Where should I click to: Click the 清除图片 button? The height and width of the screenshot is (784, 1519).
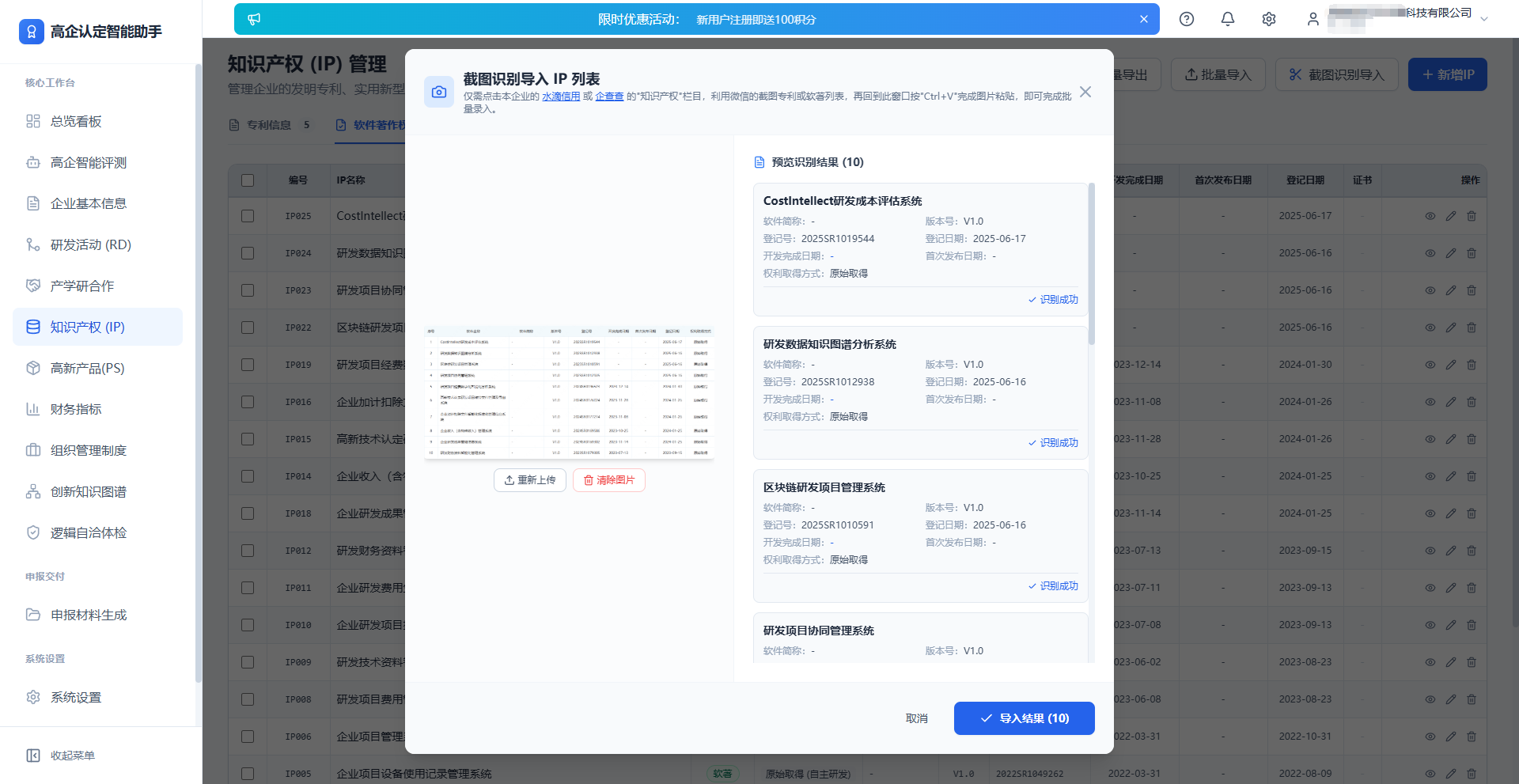tap(609, 480)
